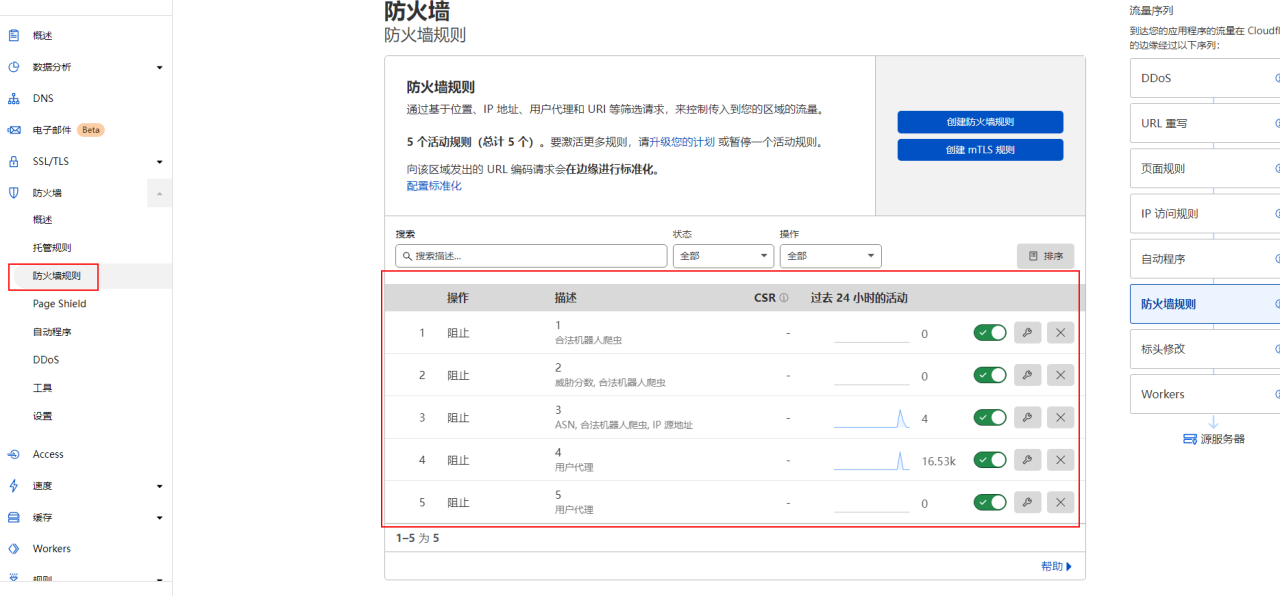Click the SSL/TLS lock icon
This screenshot has height=596, width=1280.
[x=14, y=161]
